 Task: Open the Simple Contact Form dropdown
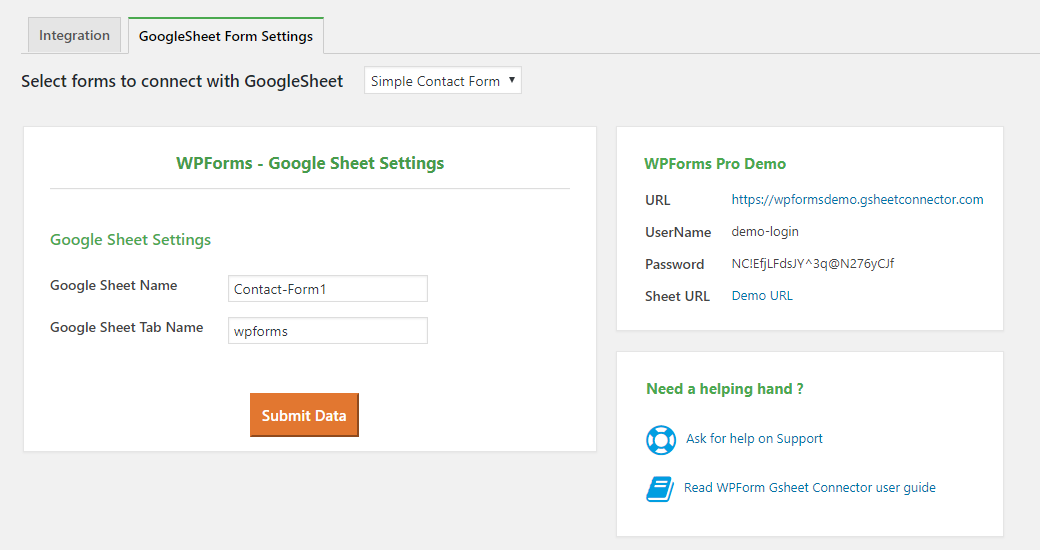tap(443, 81)
